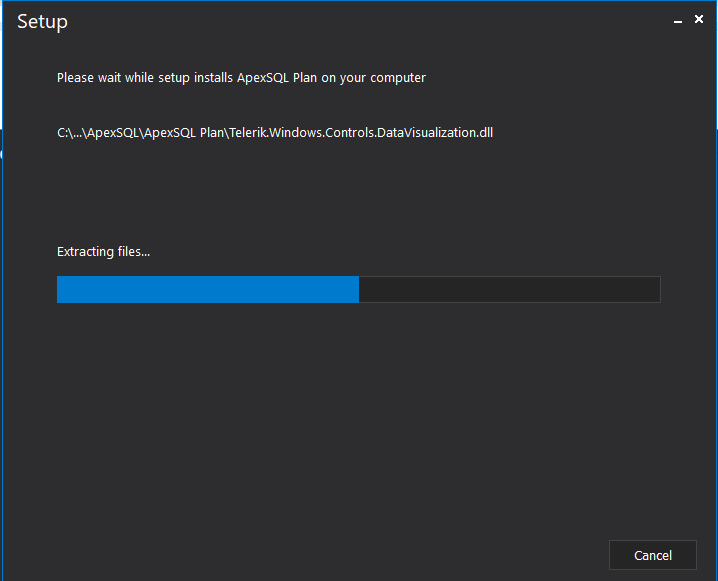Click the Setup window title
Image resolution: width=718 pixels, height=581 pixels.
click(x=43, y=22)
